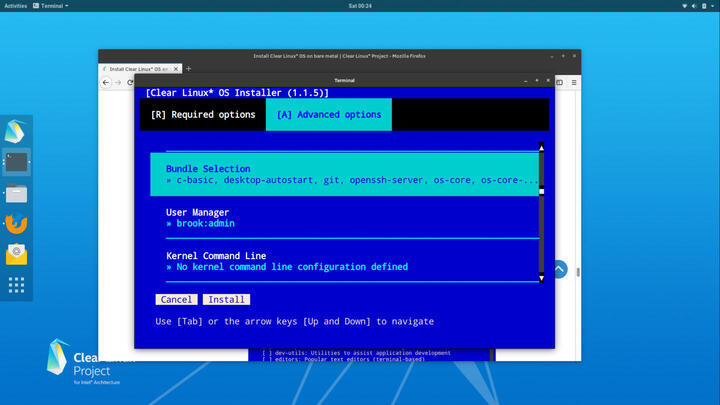This screenshot has height=405, width=720.
Task: Toggle editors checkbox on webpage
Action: coord(267,359)
